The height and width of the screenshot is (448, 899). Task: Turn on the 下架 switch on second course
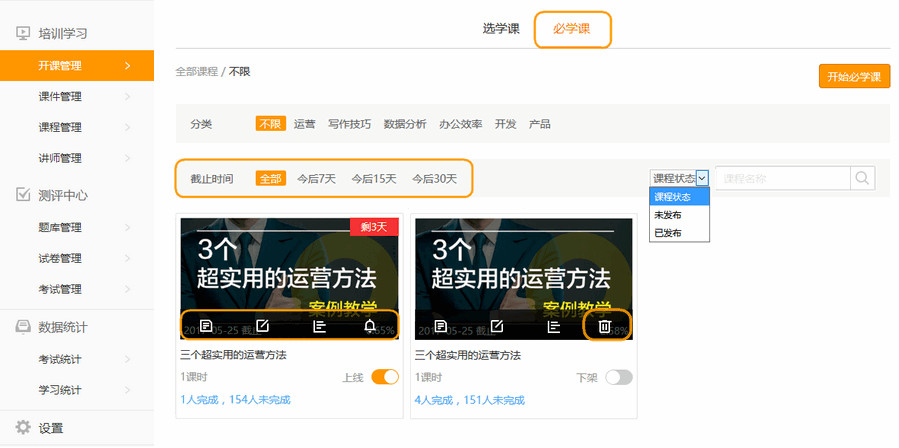(619, 377)
